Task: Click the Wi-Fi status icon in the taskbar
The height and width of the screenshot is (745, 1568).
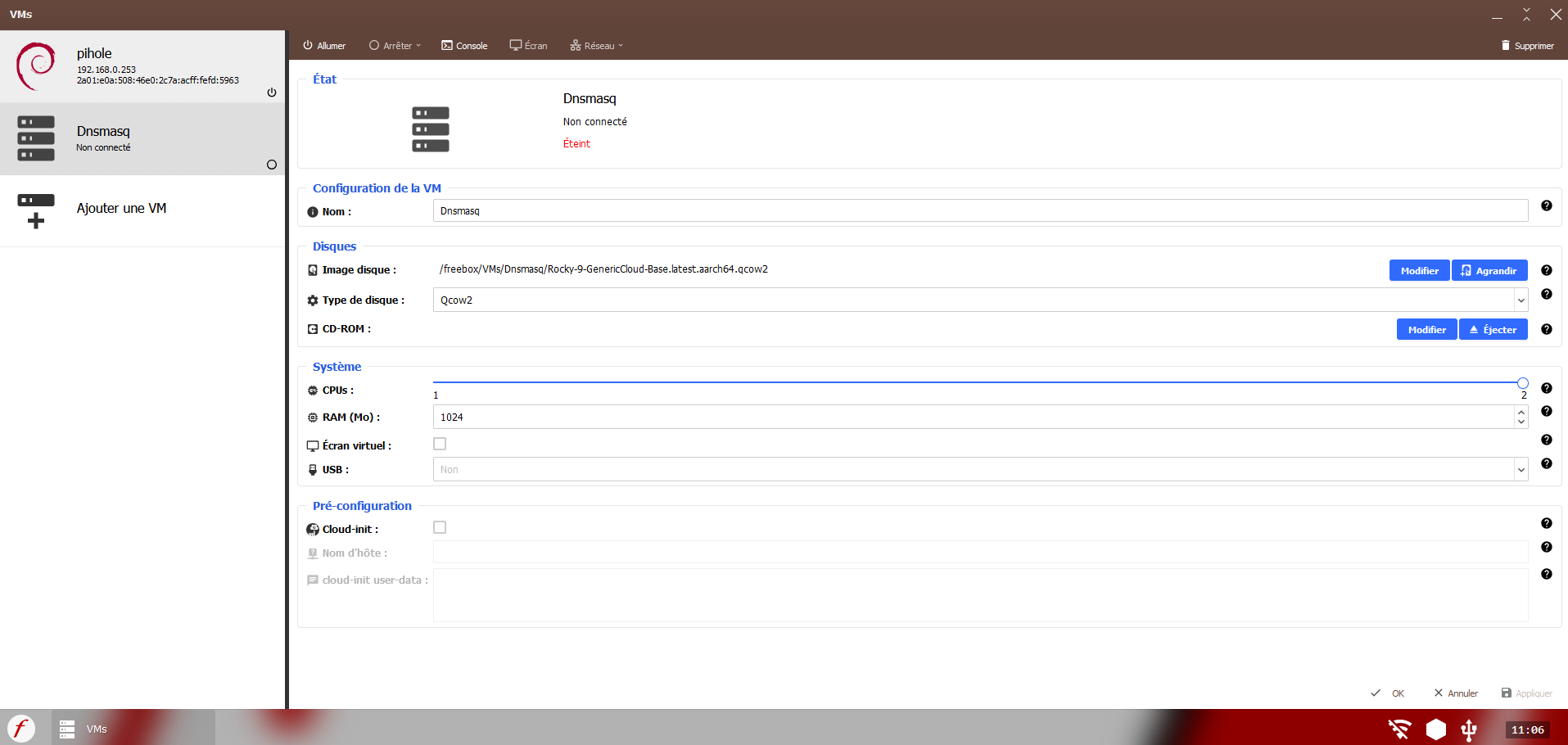Action: point(1399,728)
